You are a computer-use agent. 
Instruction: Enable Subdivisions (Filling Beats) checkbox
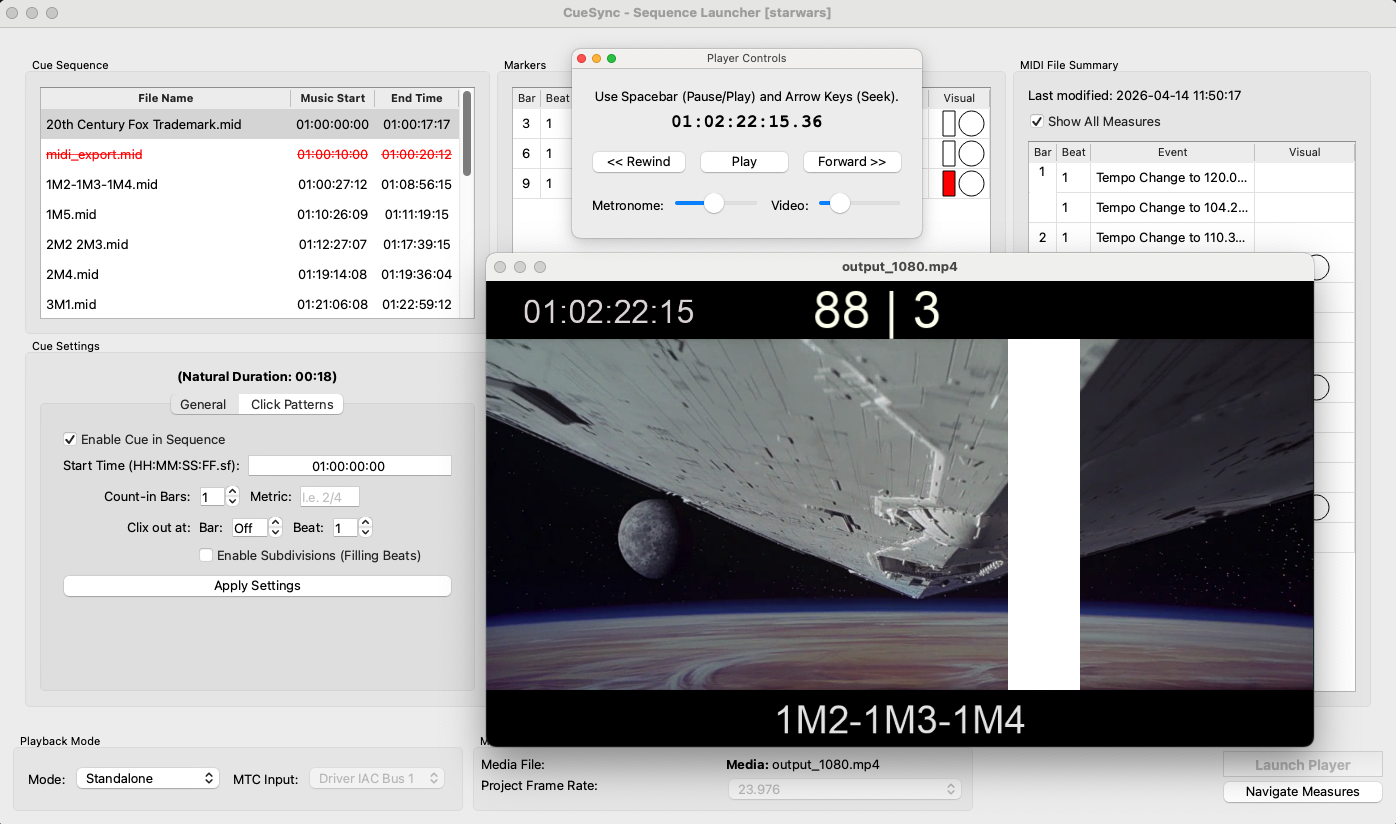(x=206, y=555)
